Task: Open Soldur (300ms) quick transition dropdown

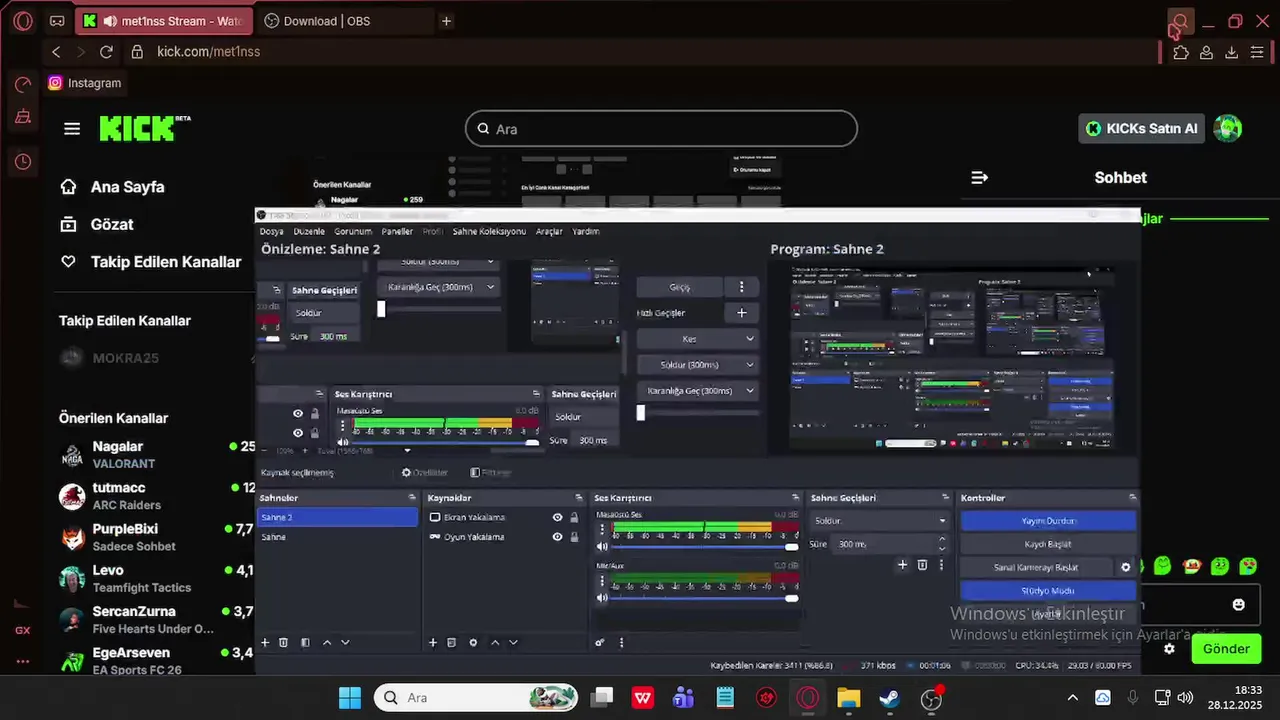Action: pyautogui.click(x=697, y=365)
